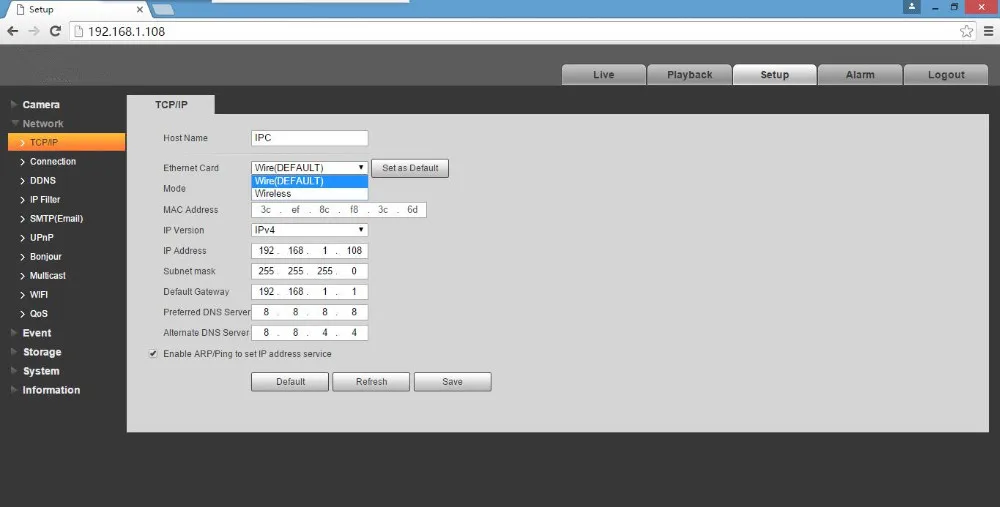Open the Playback tab
The width and height of the screenshot is (1000, 507).
pos(689,75)
